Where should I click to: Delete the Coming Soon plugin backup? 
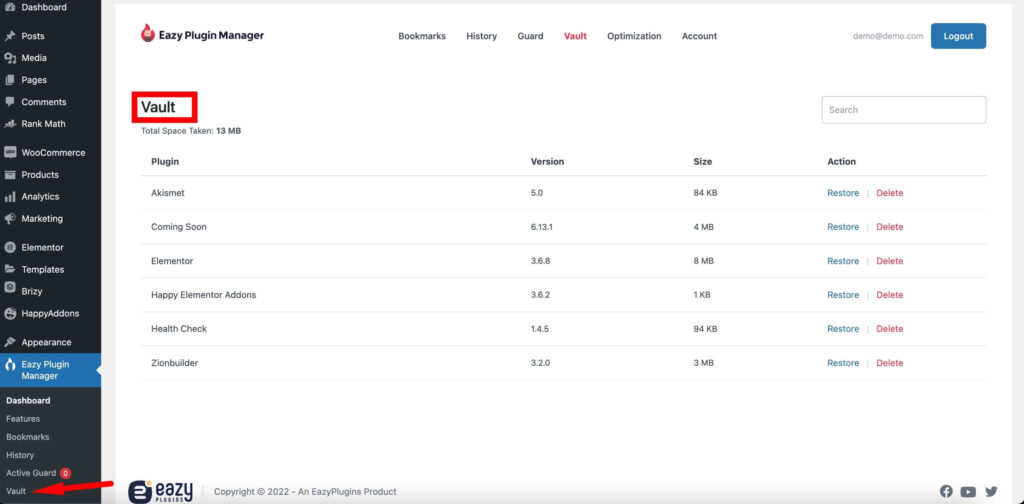[889, 227]
